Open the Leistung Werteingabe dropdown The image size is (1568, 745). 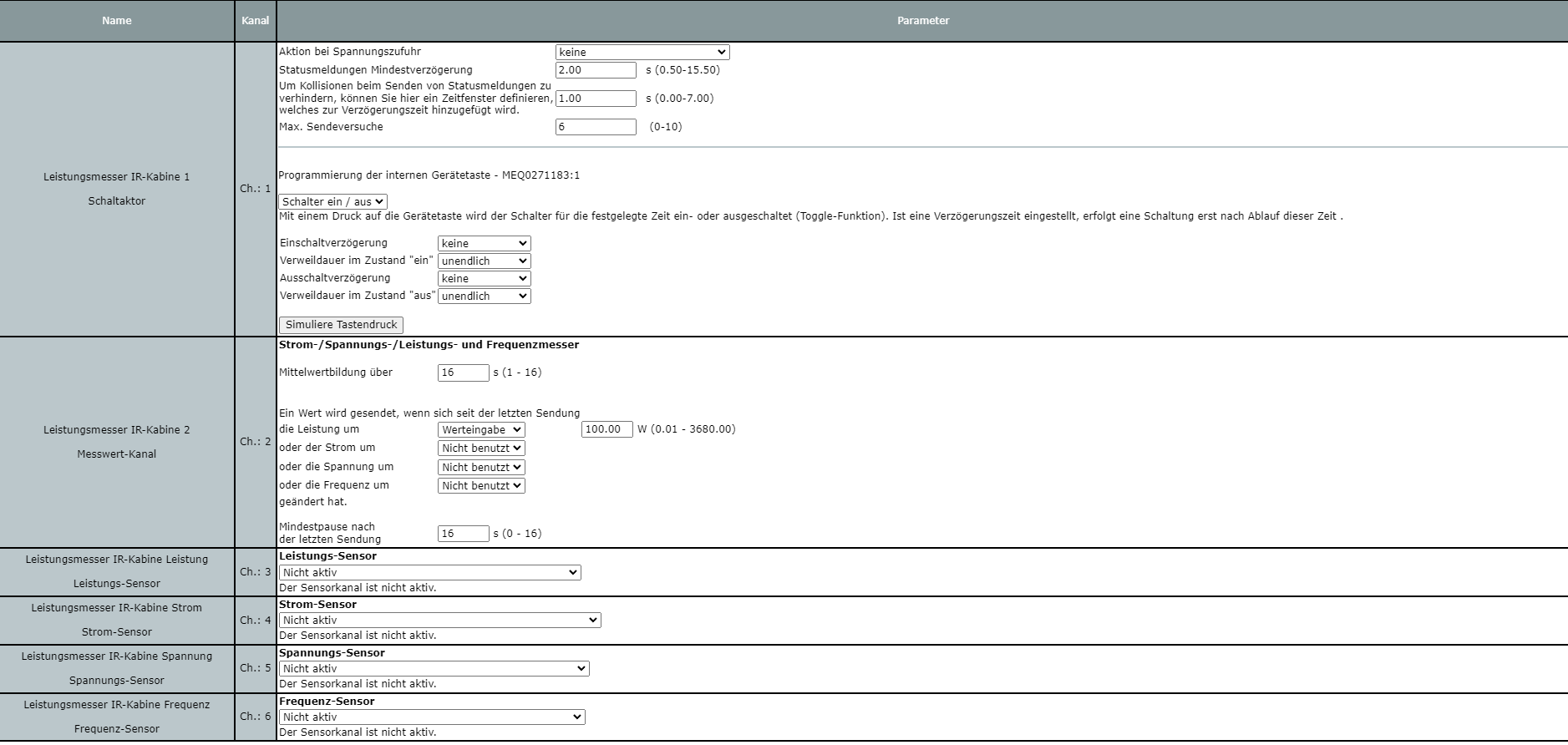pyautogui.click(x=481, y=430)
